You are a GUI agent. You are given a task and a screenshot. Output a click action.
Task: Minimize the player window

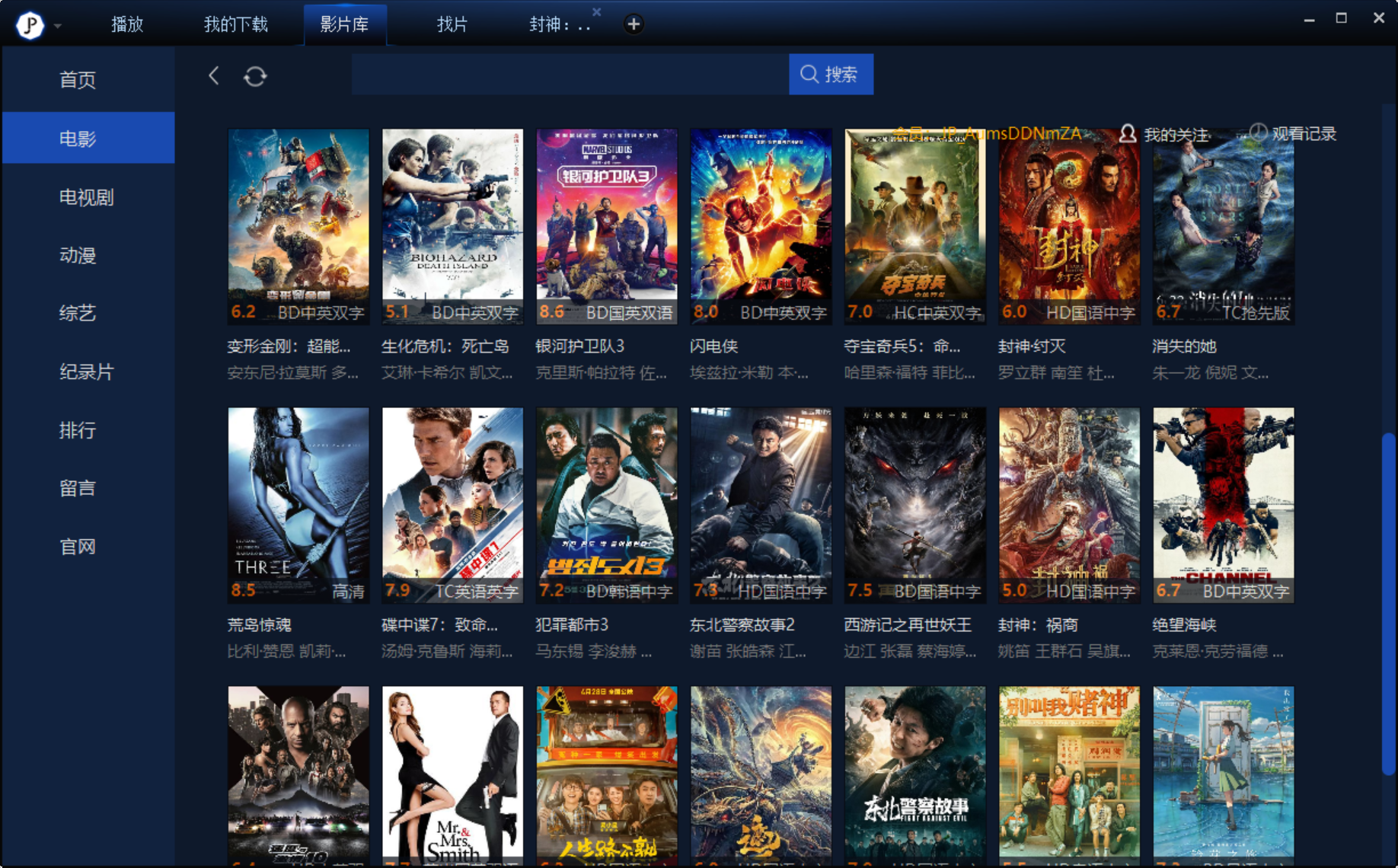point(1309,19)
